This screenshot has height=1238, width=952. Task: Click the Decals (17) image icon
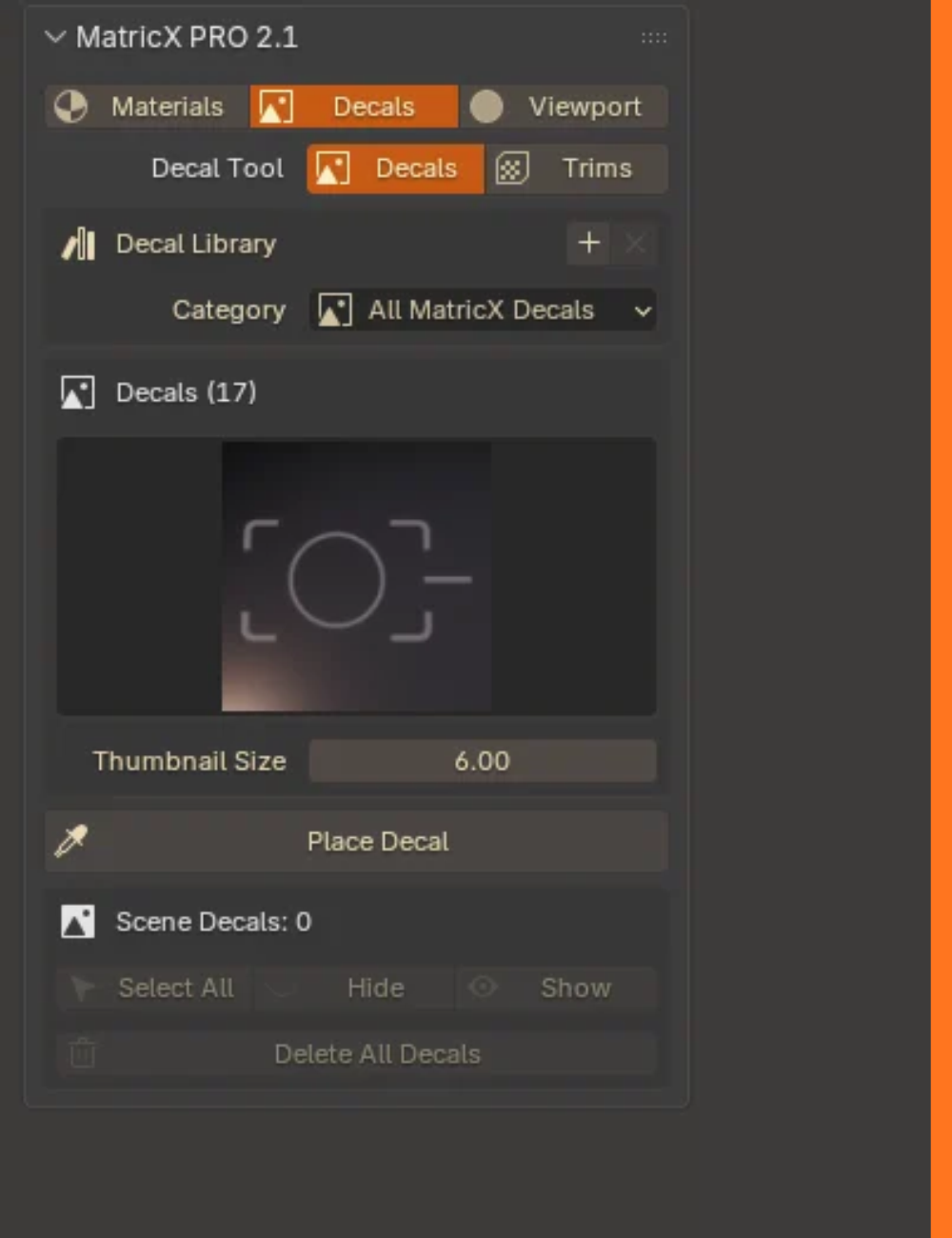click(x=78, y=392)
